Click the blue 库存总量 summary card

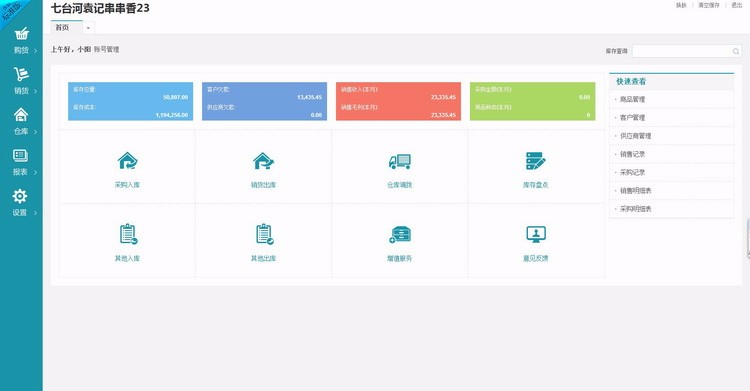click(131, 101)
